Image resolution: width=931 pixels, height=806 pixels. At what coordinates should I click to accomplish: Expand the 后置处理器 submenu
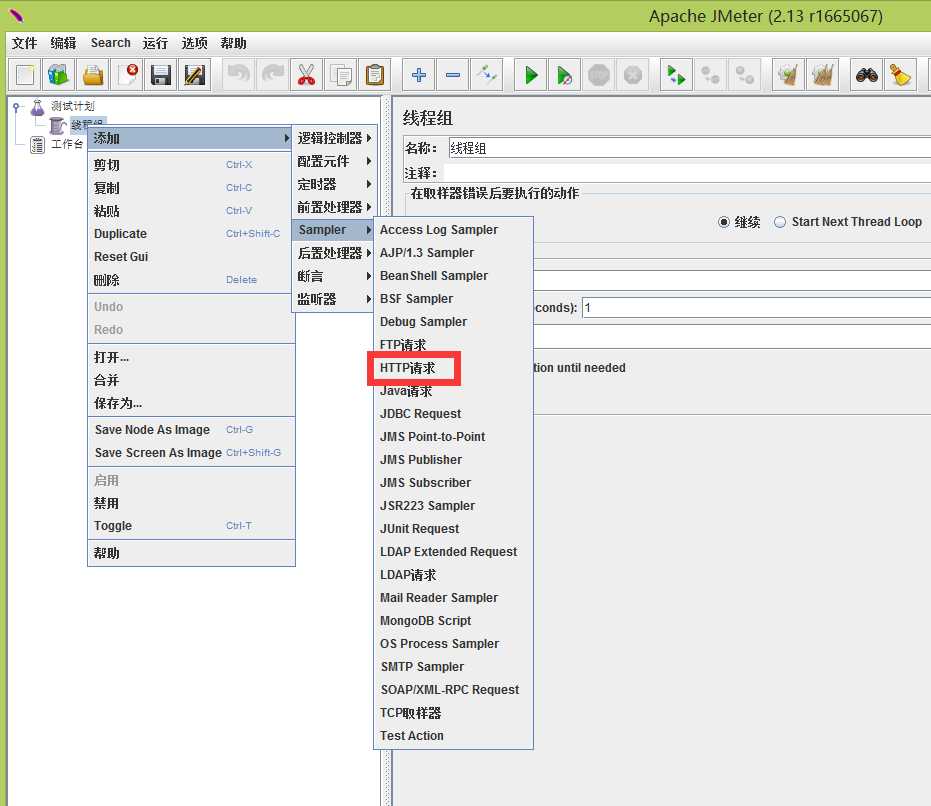click(334, 253)
